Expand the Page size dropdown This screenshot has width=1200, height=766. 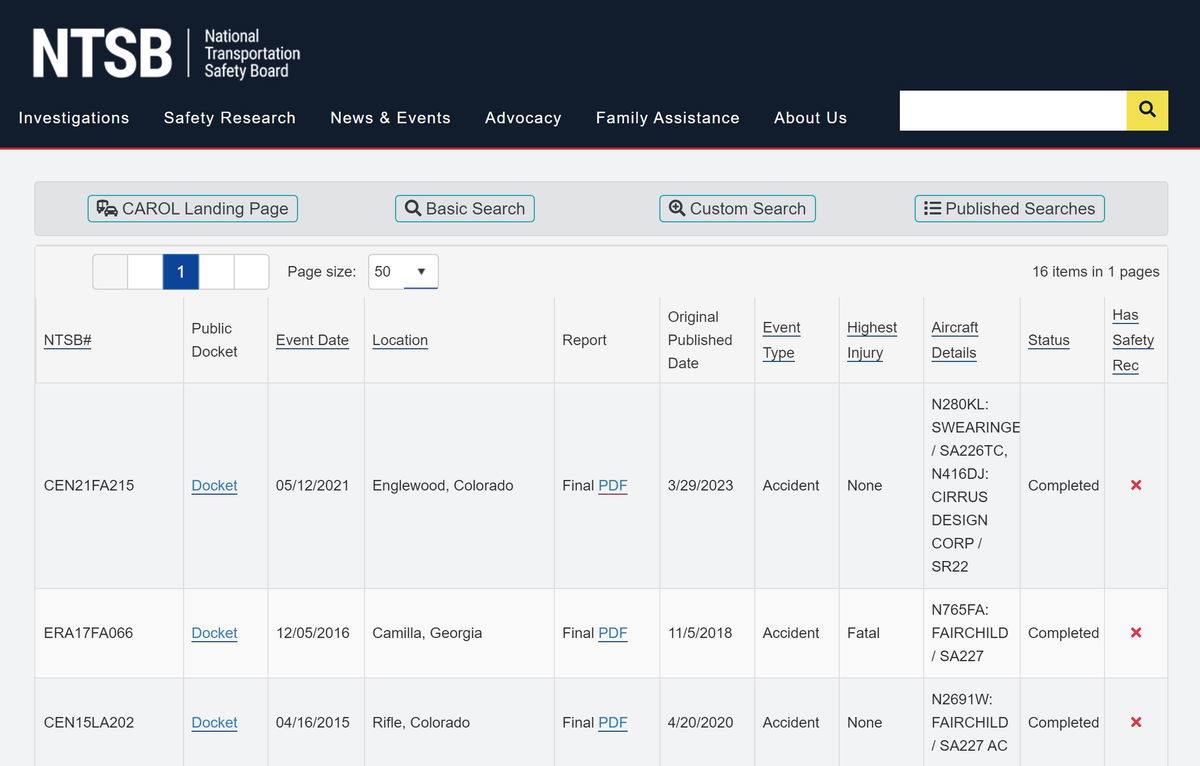pyautogui.click(x=403, y=272)
